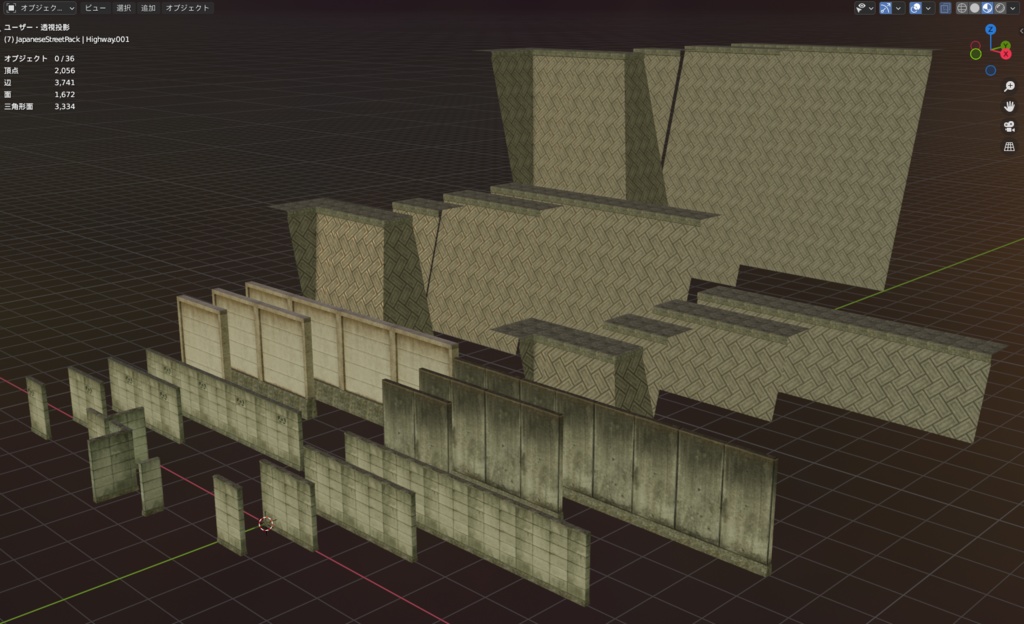Click the red X axis on gizmo
The image size is (1024, 624).
pos(1006,54)
